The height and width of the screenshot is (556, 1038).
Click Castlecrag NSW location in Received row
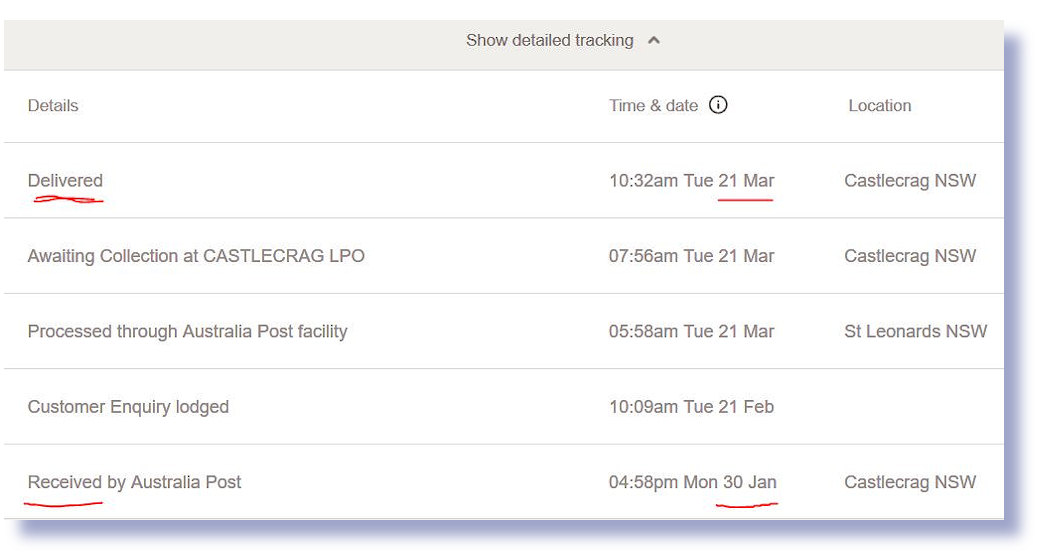coord(910,482)
